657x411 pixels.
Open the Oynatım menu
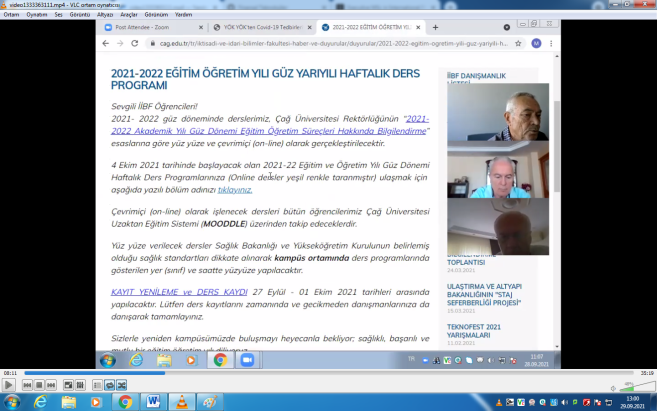(x=37, y=15)
